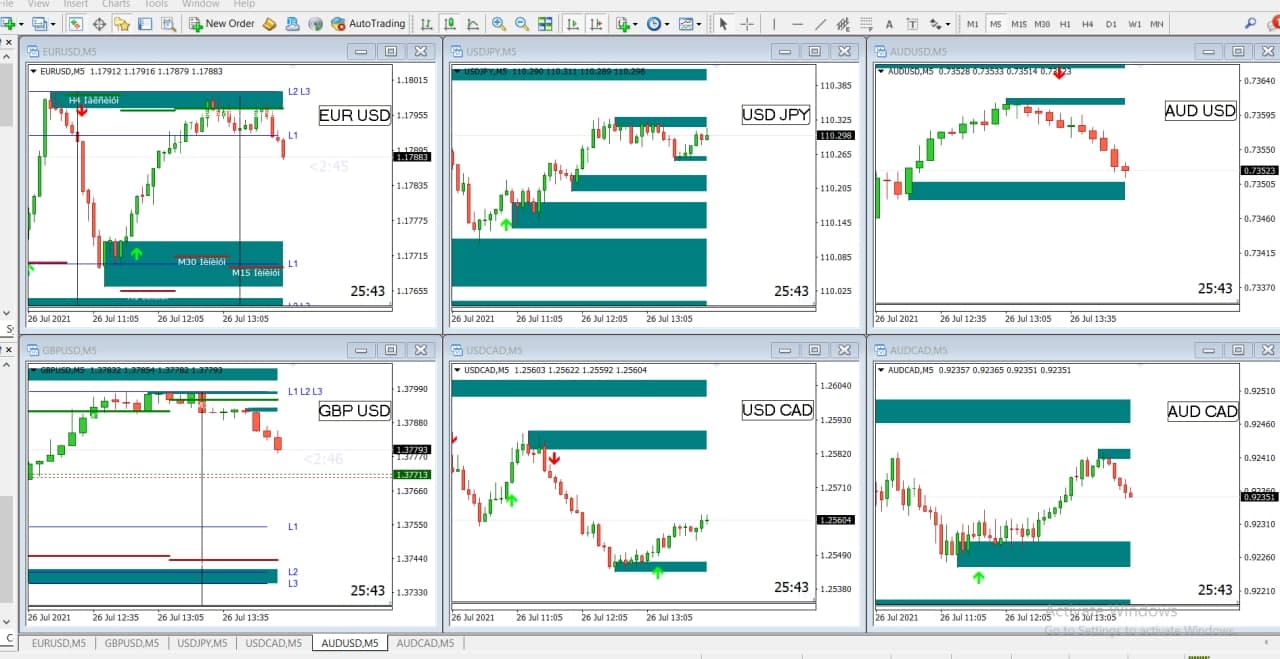Set timeframe to H1
Screen dimensions: 1280x659
click(1064, 23)
